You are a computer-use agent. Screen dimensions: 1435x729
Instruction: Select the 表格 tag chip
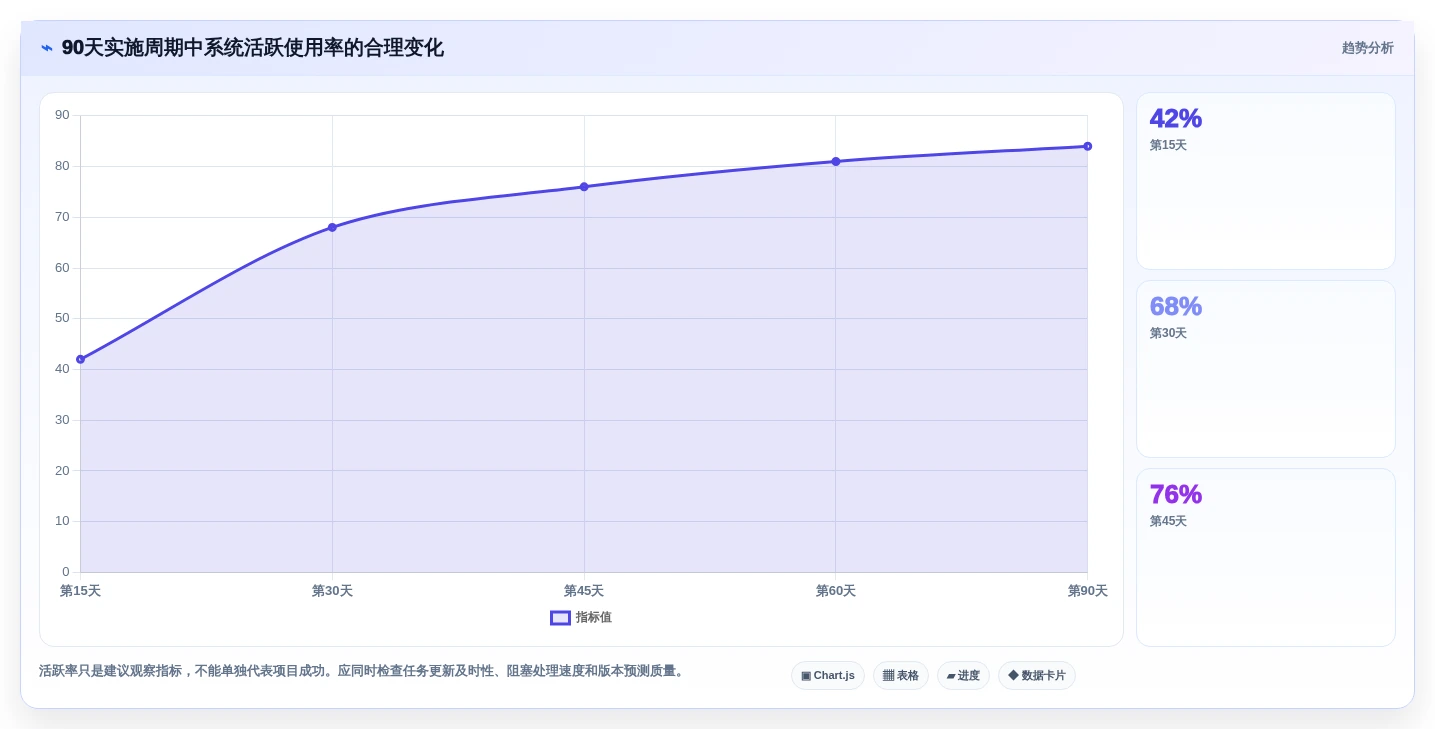(901, 676)
